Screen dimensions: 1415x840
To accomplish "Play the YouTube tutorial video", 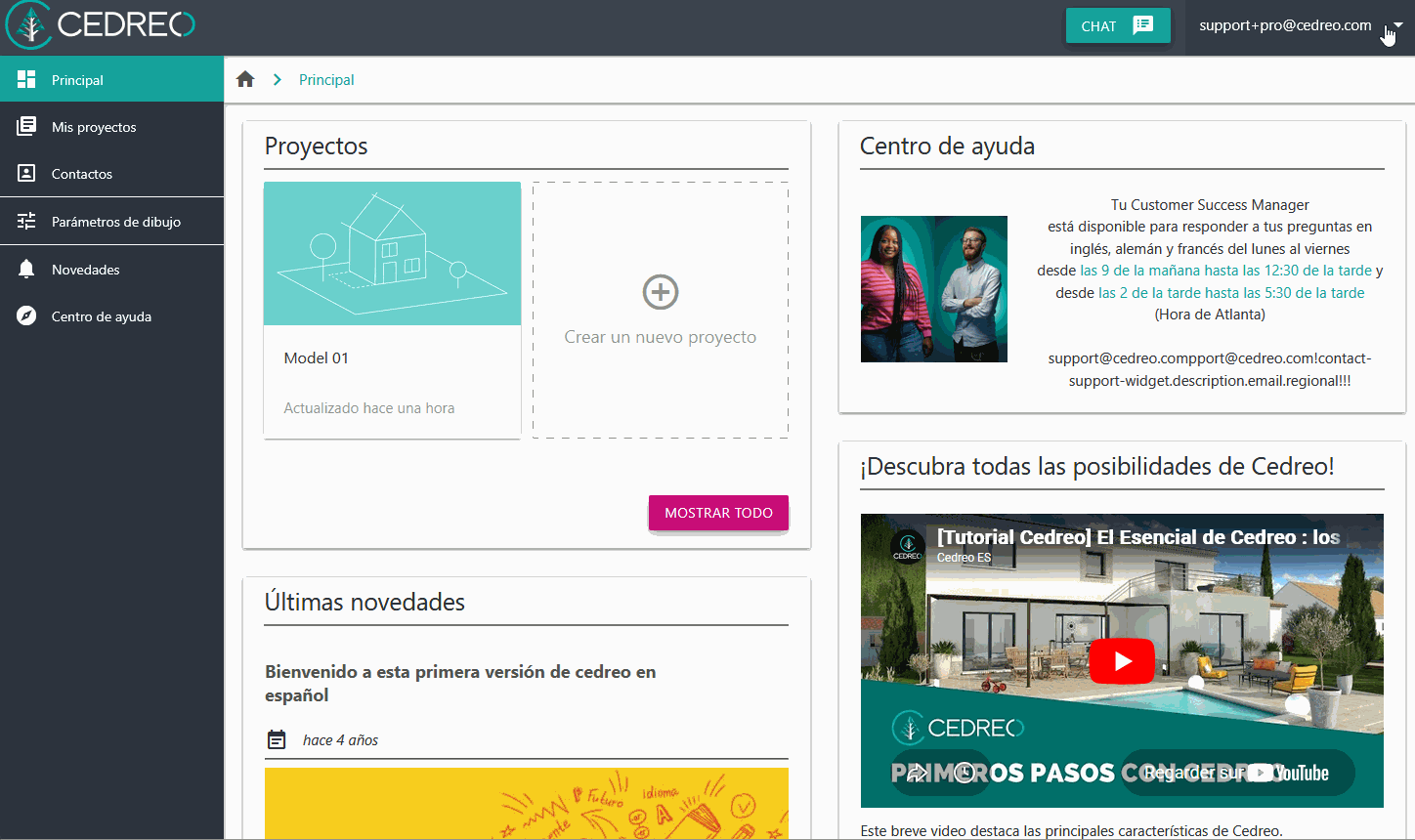I will coord(1122,661).
